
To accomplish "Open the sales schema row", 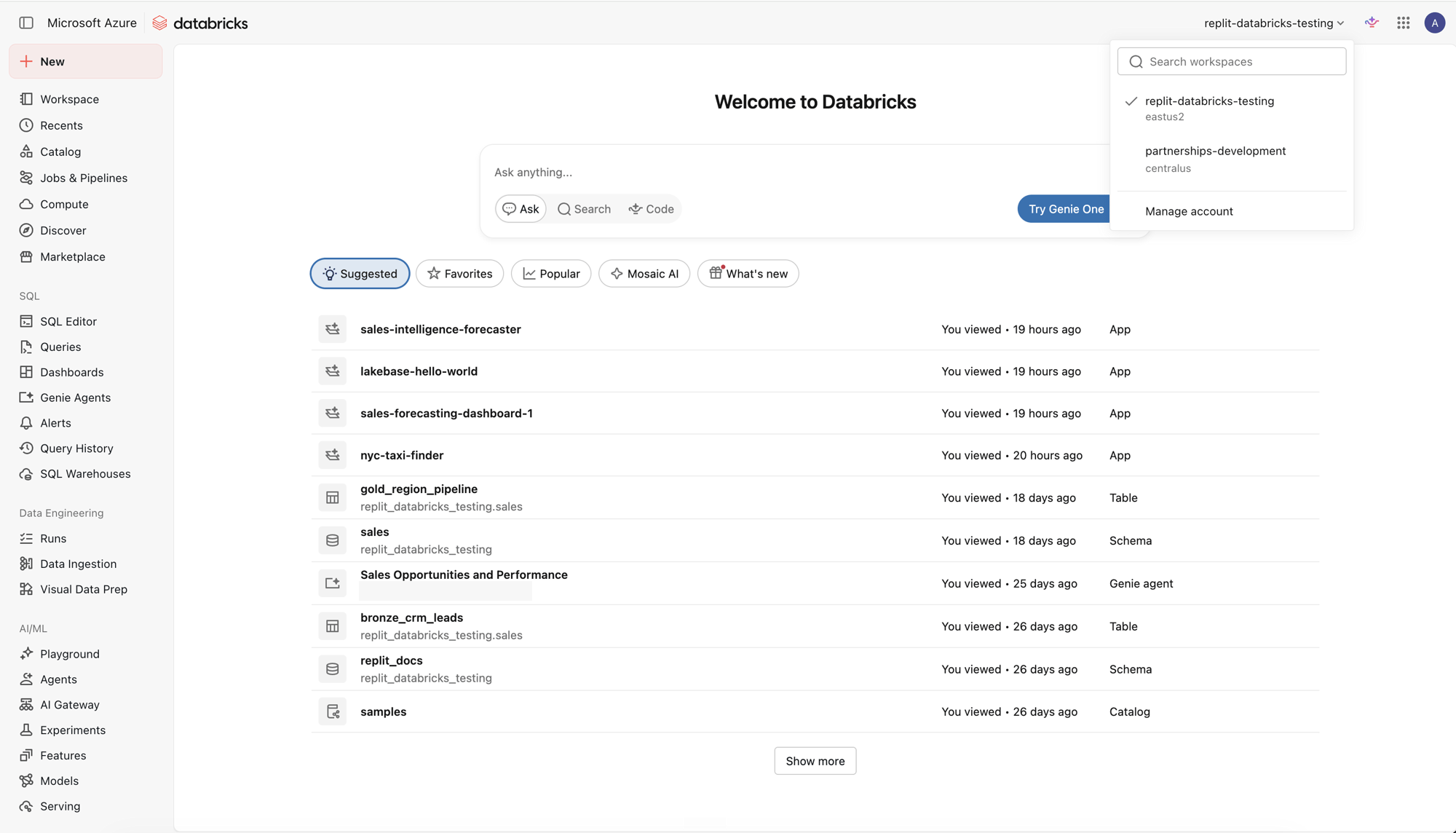I will (815, 541).
